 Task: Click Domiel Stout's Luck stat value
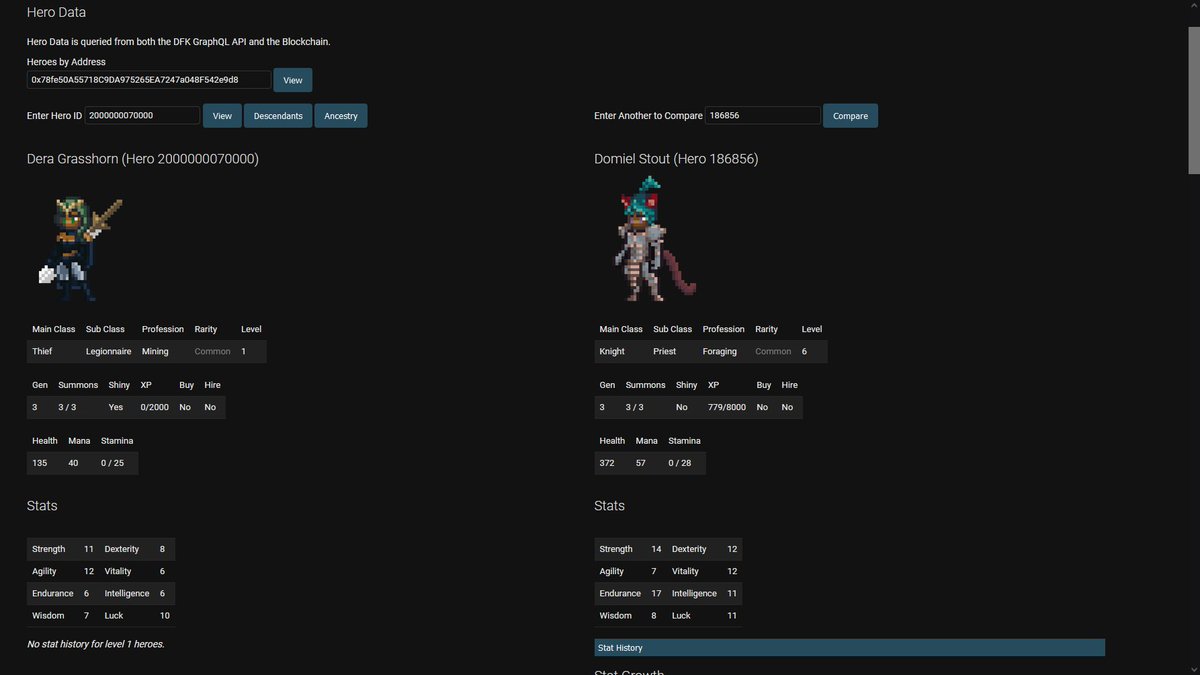(x=731, y=615)
